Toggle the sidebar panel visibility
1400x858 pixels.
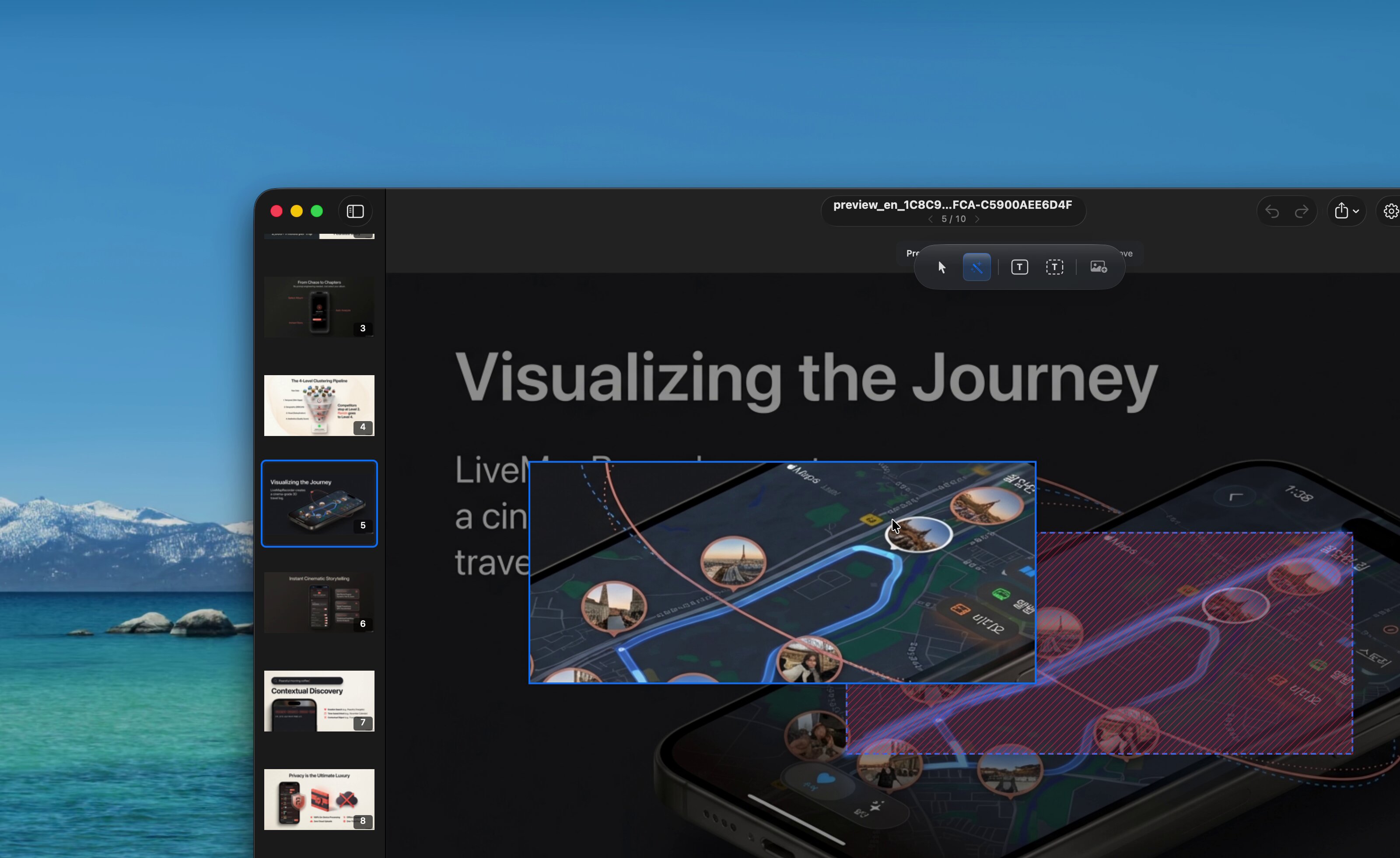click(355, 211)
